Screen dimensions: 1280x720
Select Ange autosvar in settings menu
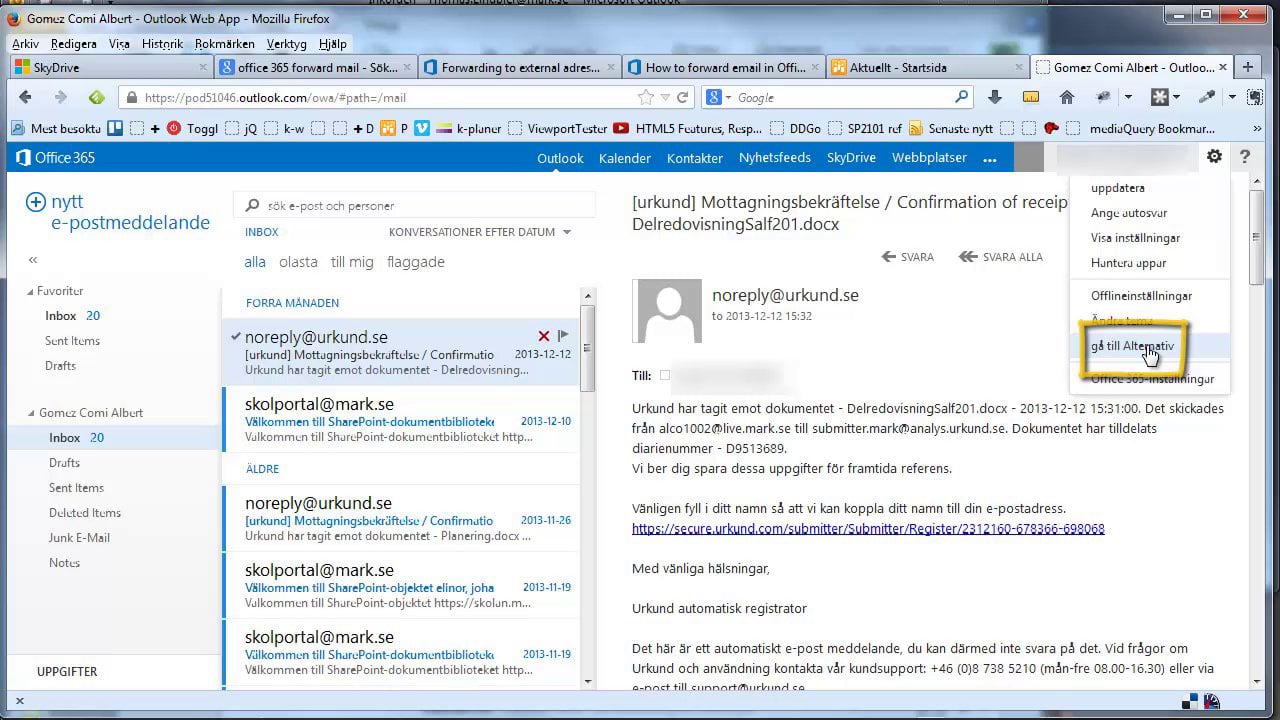coord(1129,213)
